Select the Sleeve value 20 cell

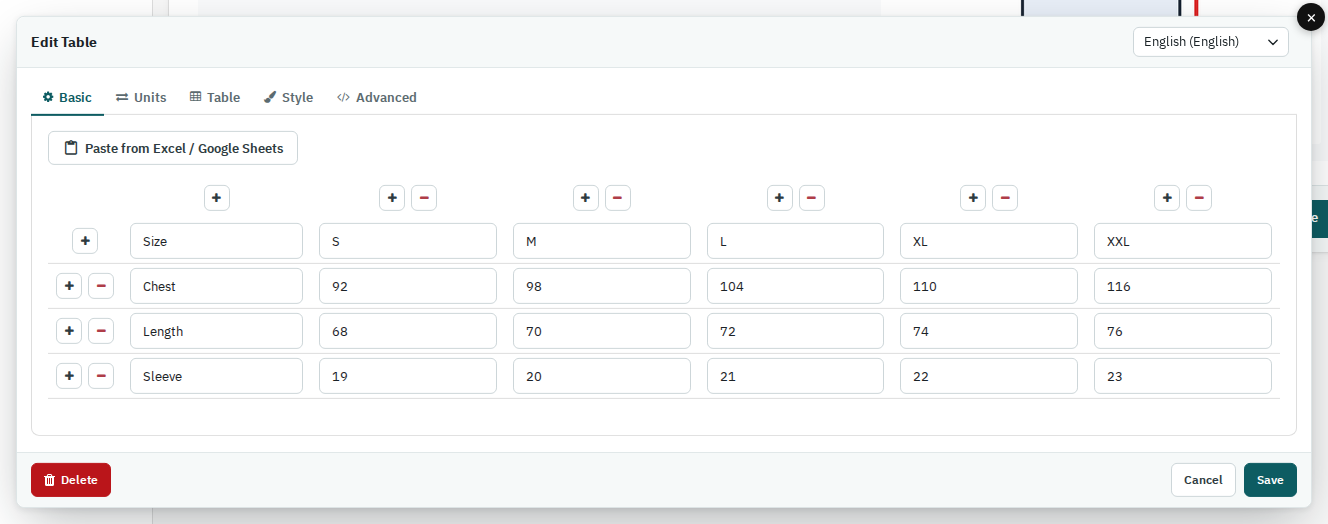[602, 376]
